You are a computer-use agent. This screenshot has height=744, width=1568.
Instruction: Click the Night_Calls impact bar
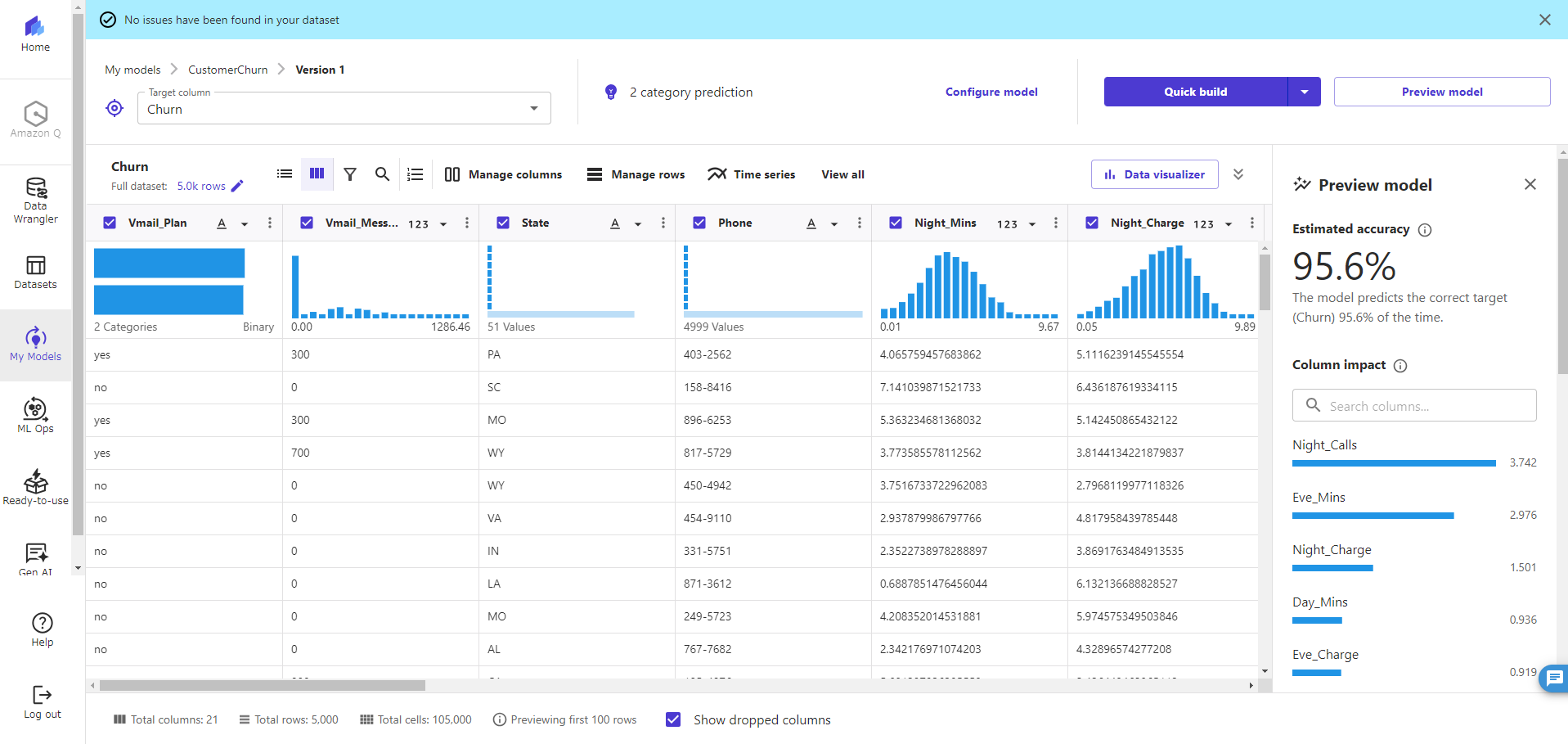1394,463
